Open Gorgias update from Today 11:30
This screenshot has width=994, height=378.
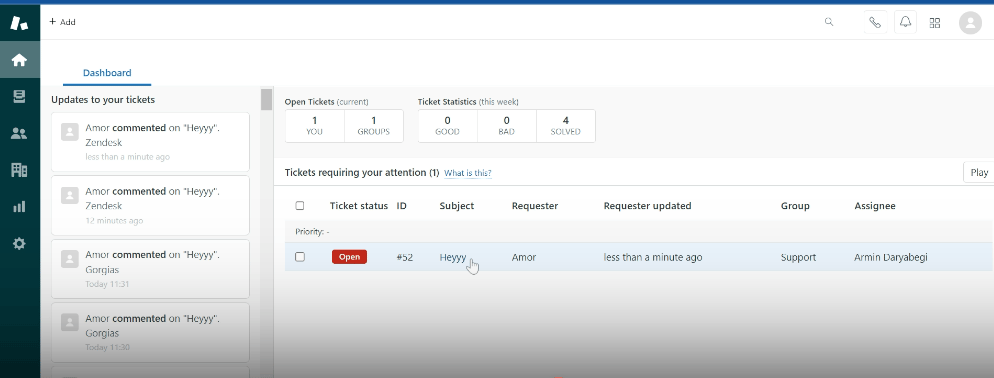[150, 332]
